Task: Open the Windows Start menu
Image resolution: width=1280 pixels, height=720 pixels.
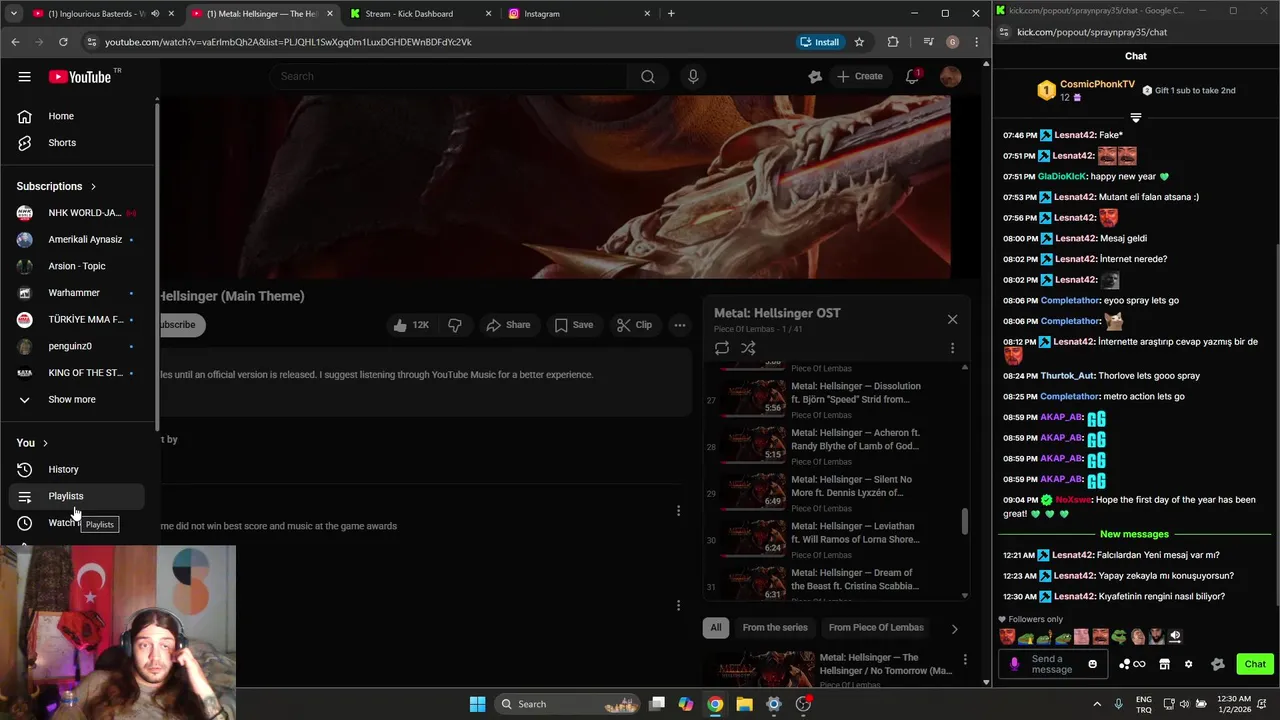Action: 477,704
